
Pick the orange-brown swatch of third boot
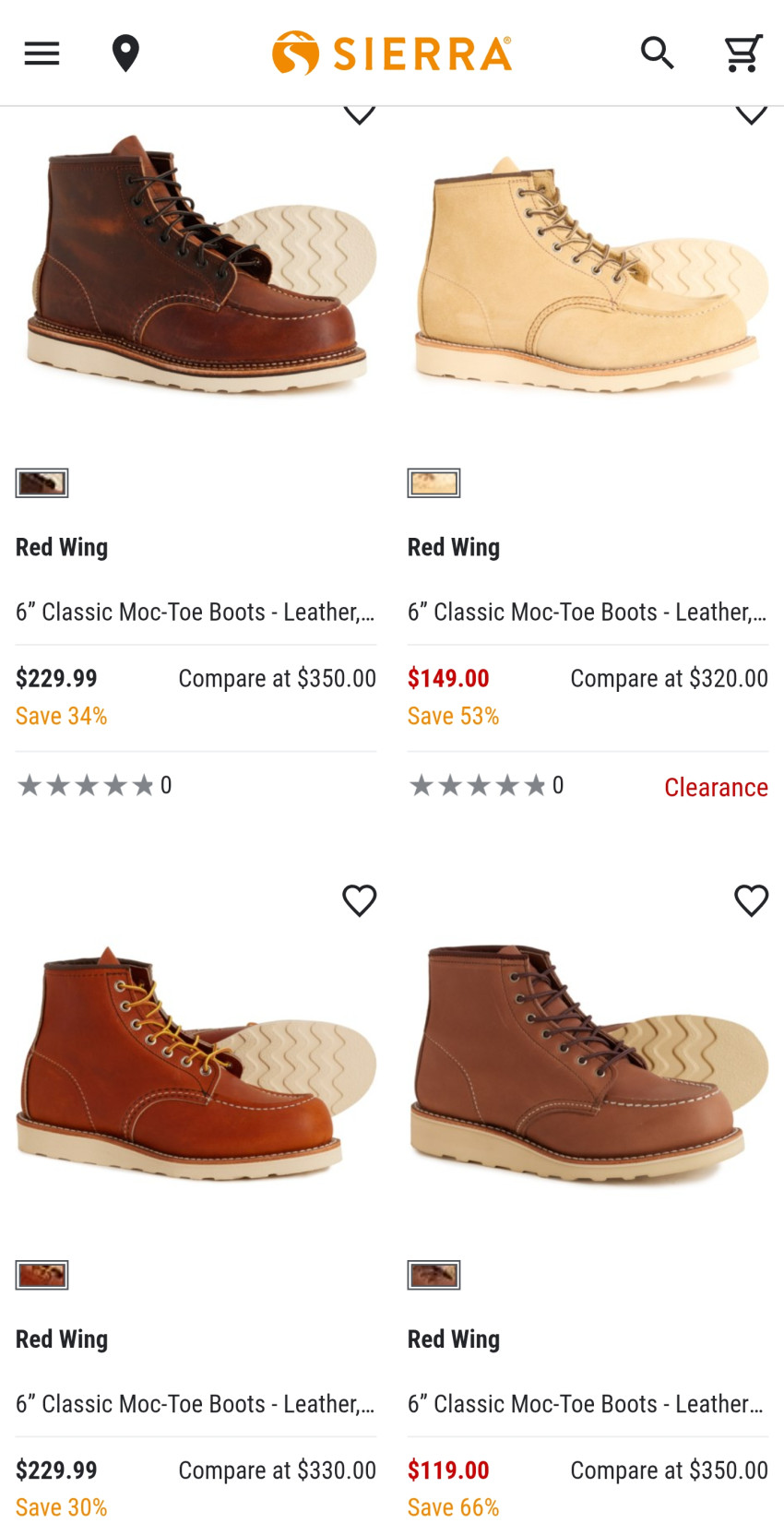(x=42, y=1275)
